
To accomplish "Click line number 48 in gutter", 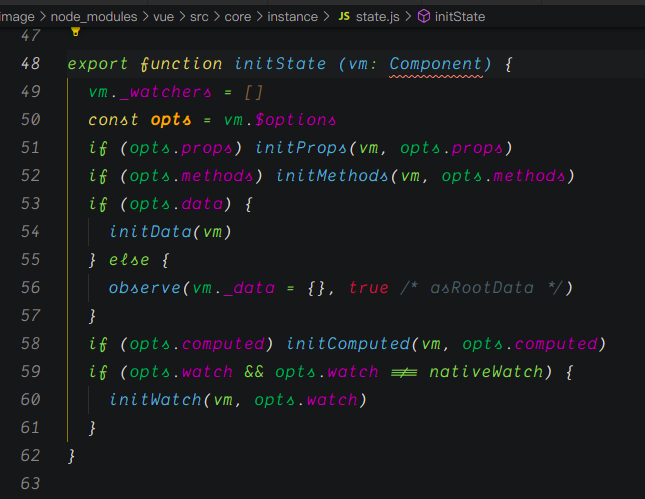I will coord(30,64).
